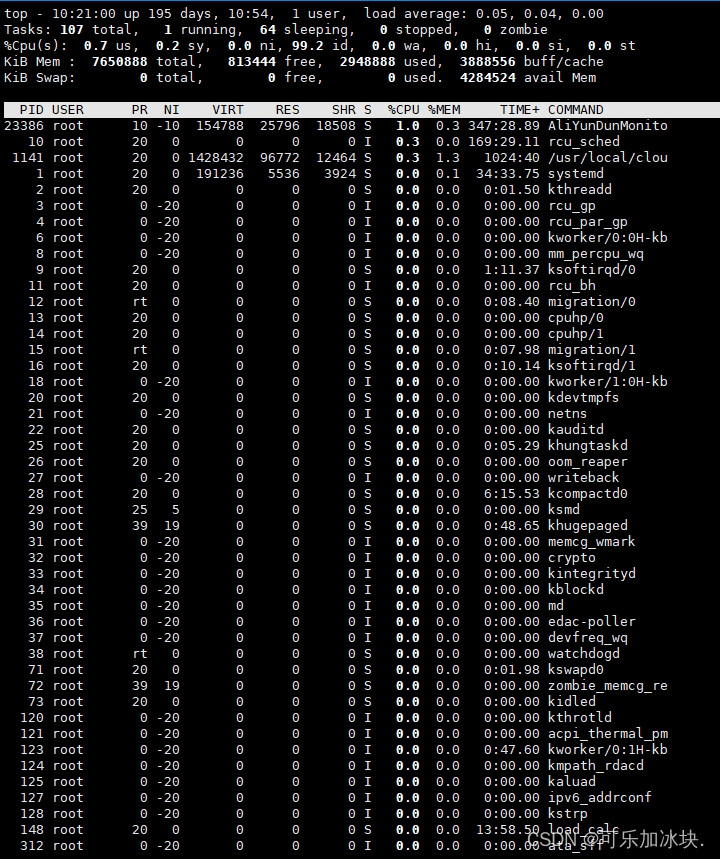720x859 pixels.
Task: Click the kauditd command entry
Action: point(576,430)
